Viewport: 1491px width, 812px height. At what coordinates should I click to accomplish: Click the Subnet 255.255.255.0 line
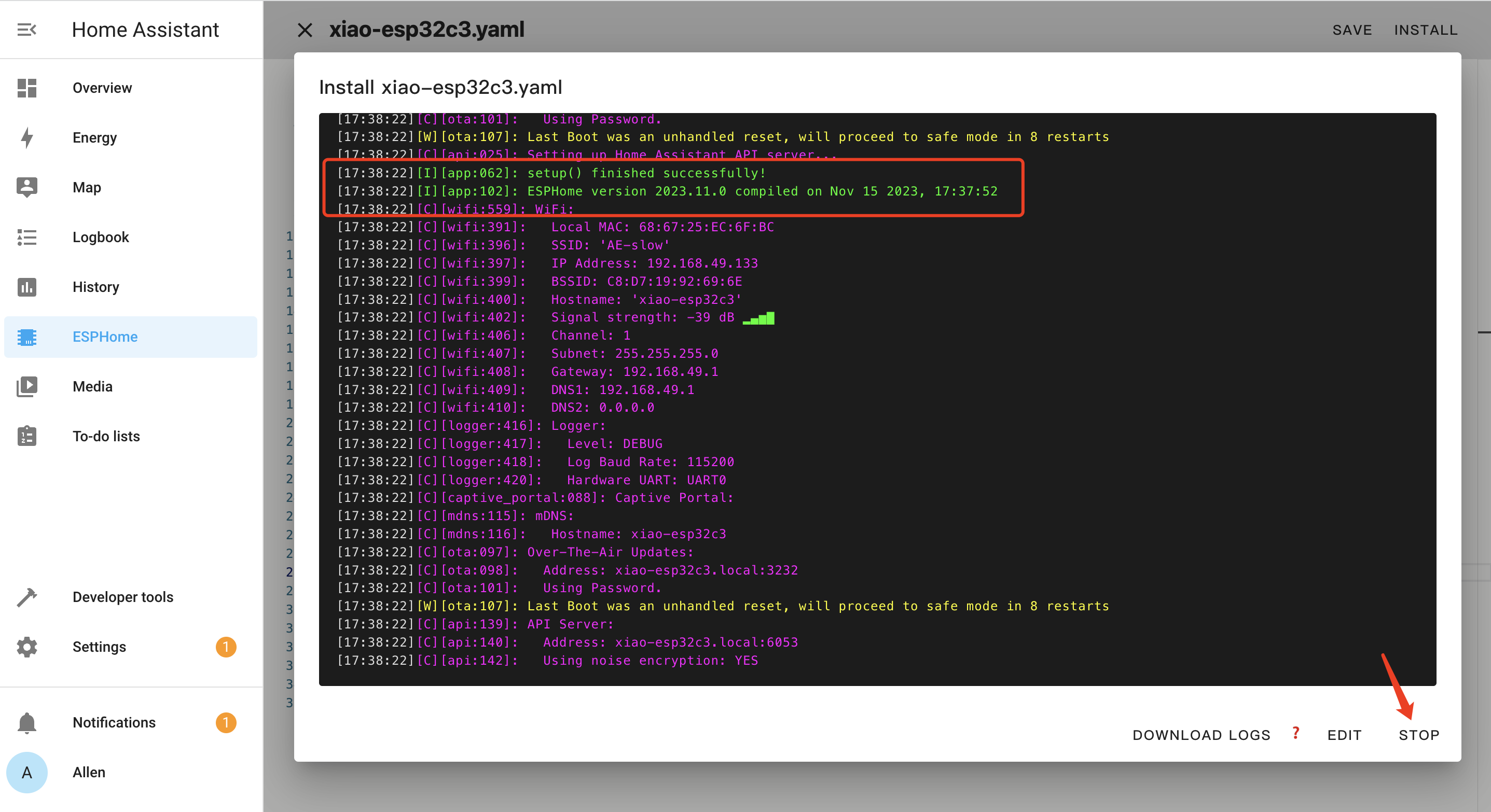click(x=527, y=354)
